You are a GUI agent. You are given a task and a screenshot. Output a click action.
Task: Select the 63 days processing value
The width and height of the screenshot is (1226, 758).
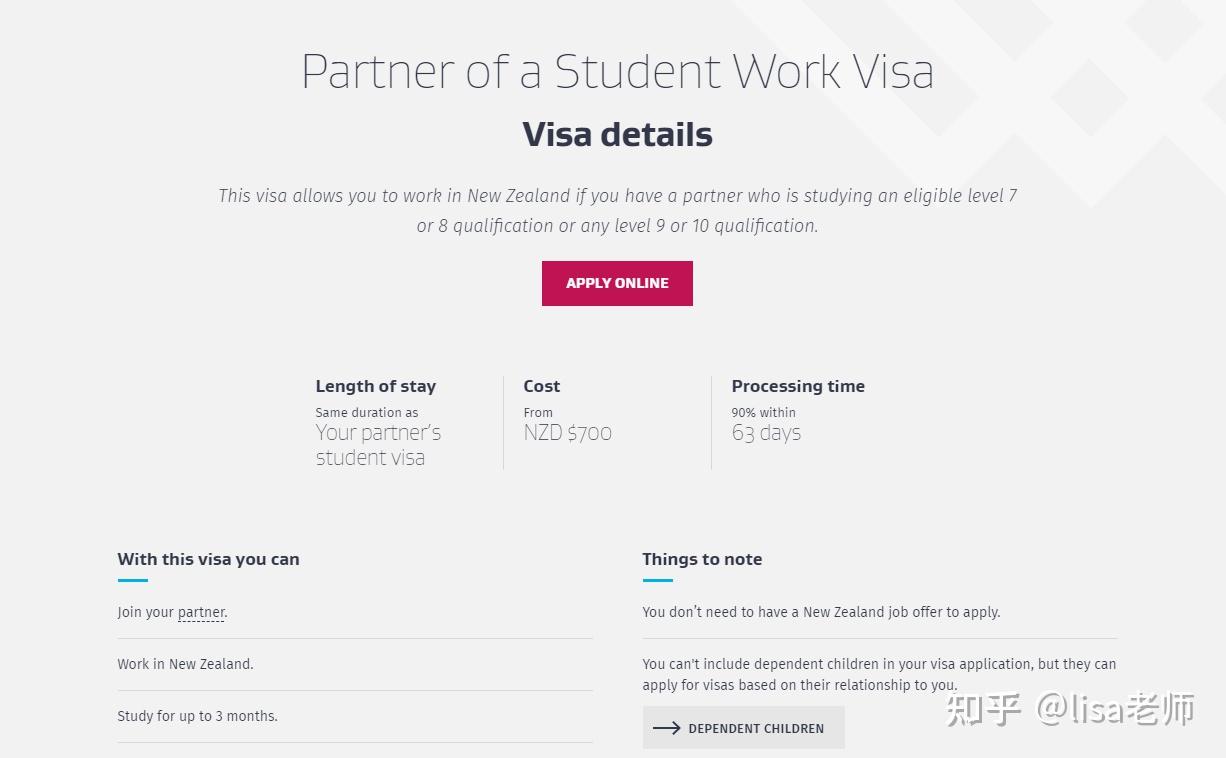(x=766, y=433)
